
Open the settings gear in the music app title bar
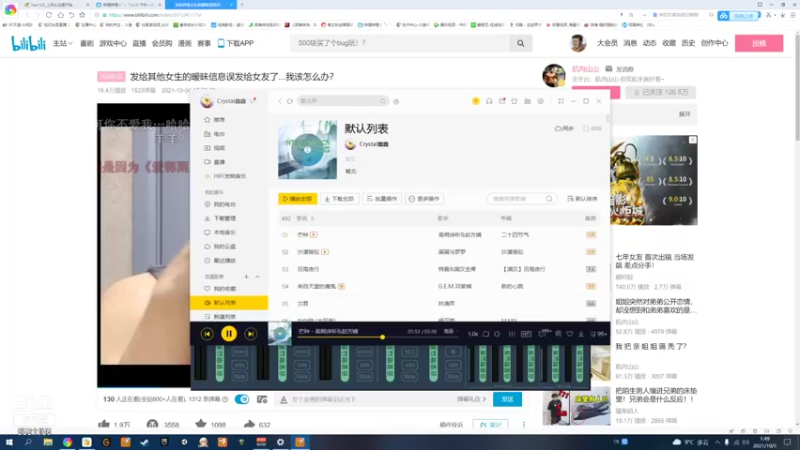(x=541, y=101)
